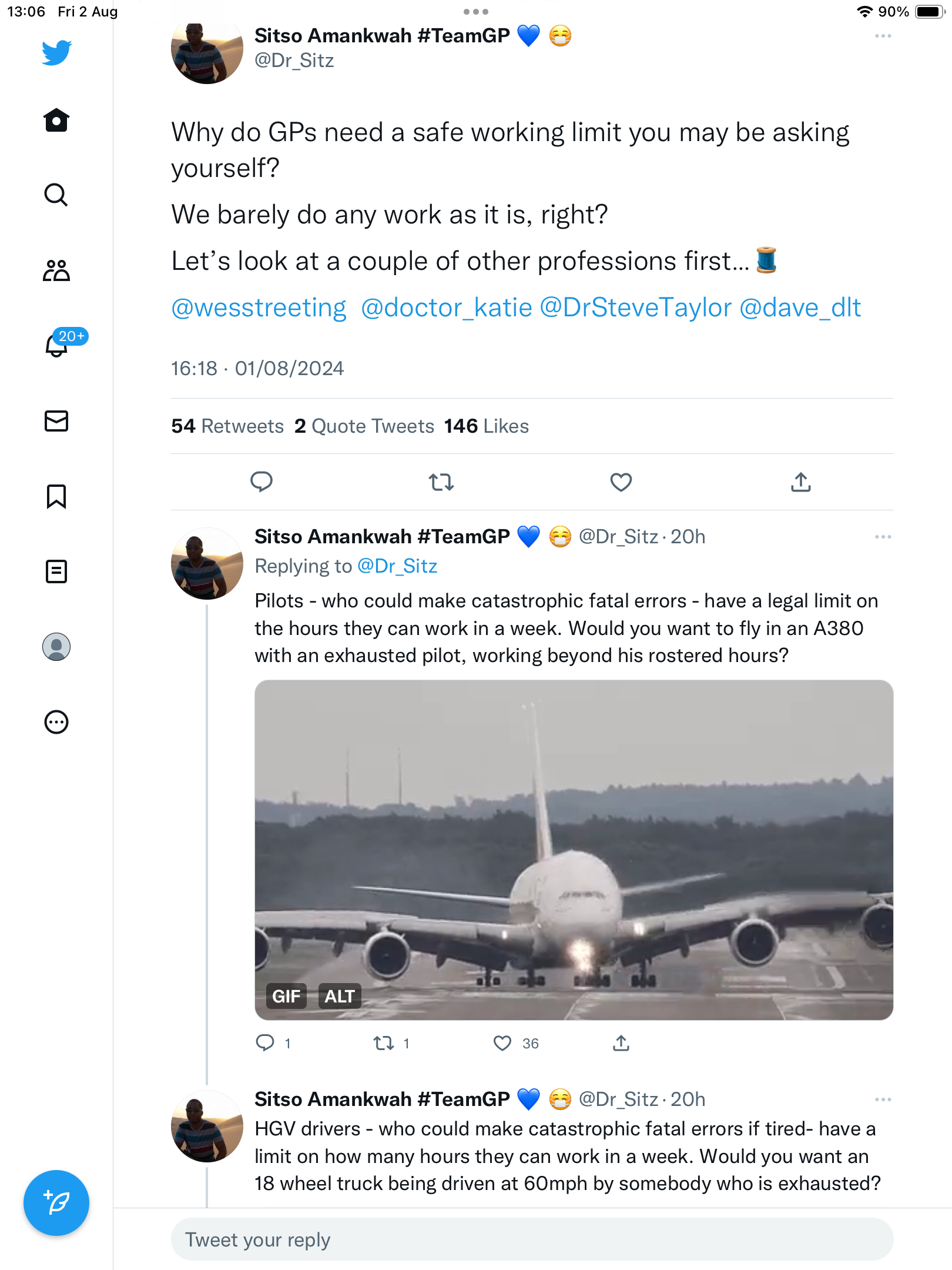Focus the Tweet your reply field
Image resolution: width=952 pixels, height=1270 pixels.
click(532, 1239)
